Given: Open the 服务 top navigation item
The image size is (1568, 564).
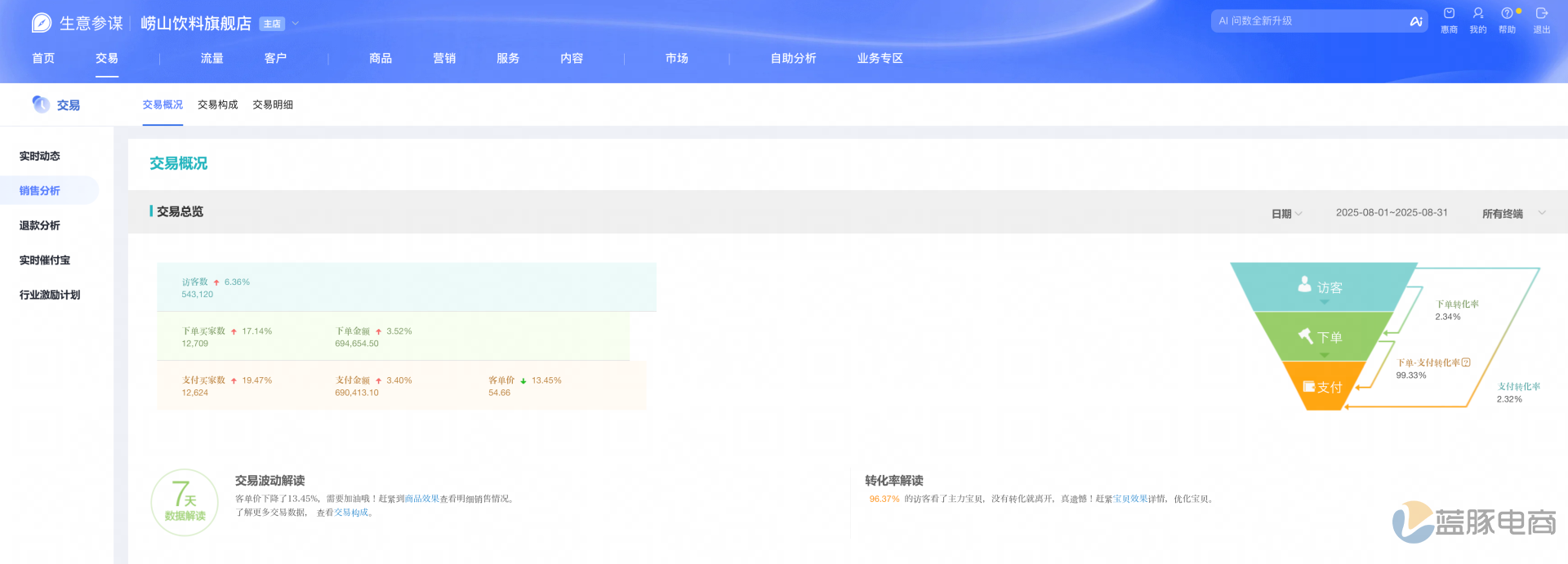Looking at the screenshot, I should [508, 58].
